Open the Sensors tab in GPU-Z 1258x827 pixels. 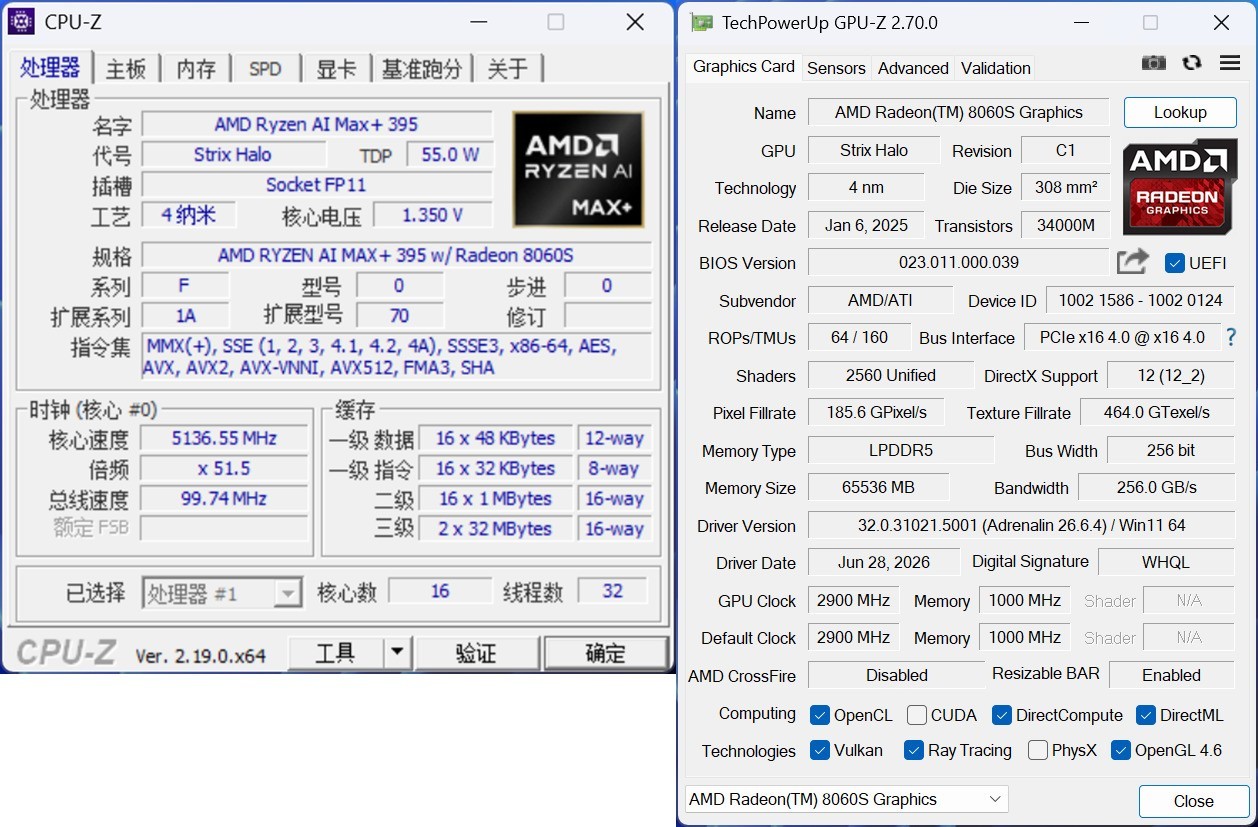pyautogui.click(x=836, y=68)
